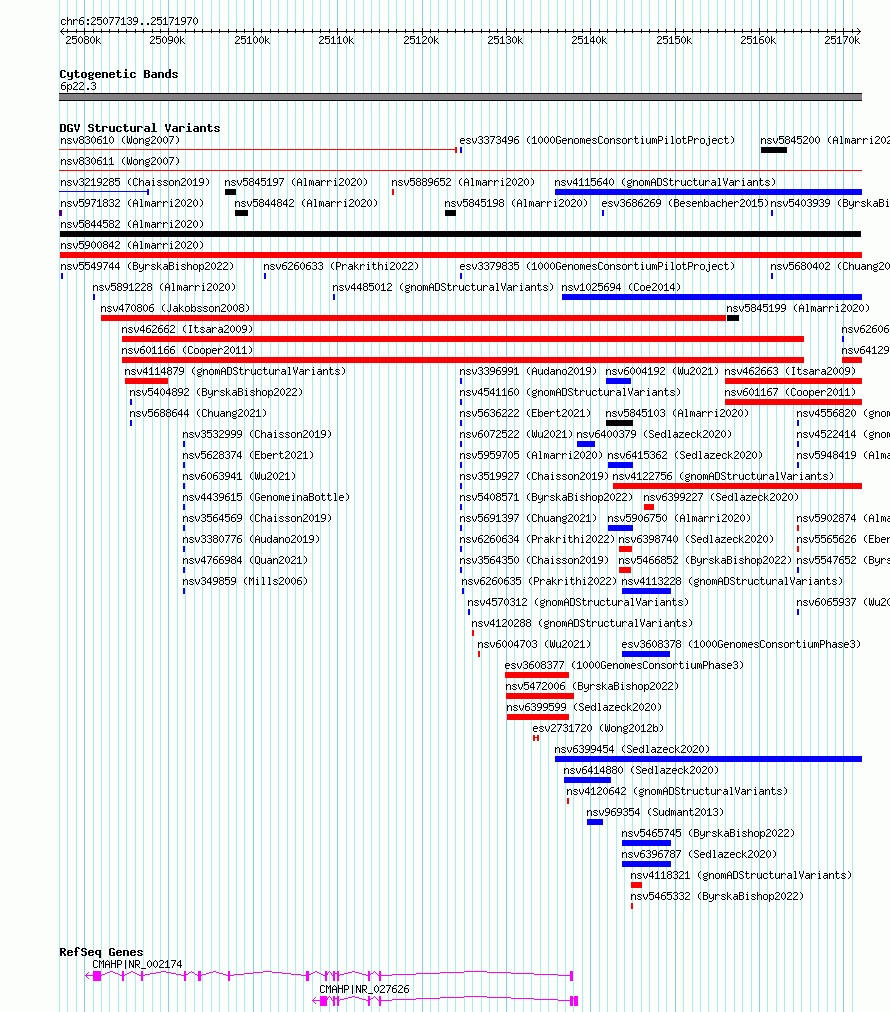Viewport: 890px width, 1012px height.
Task: Open nsv4113228 gnomADStructuralVariants entry
Action: 733,582
